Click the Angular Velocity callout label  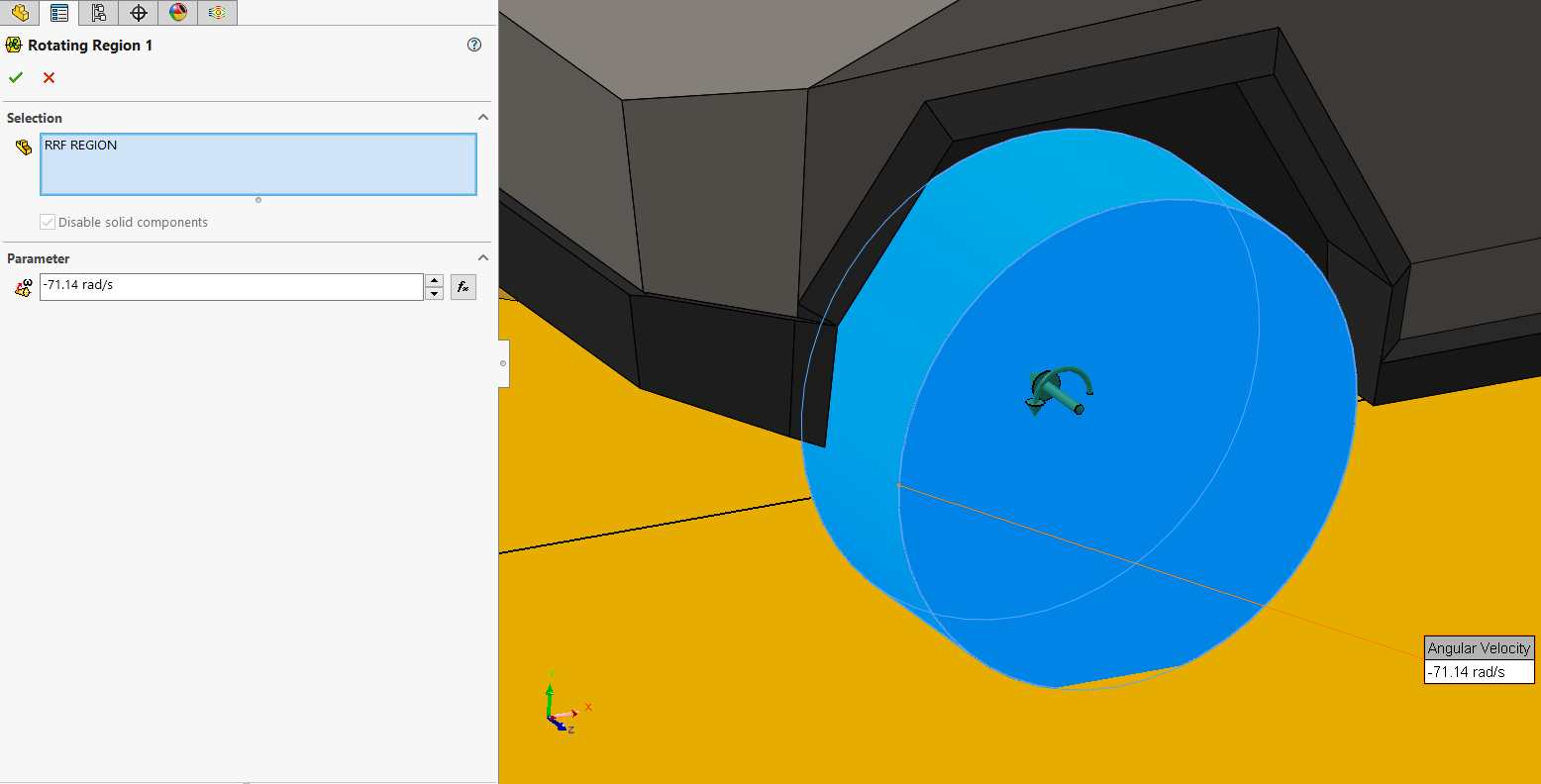pos(1479,647)
